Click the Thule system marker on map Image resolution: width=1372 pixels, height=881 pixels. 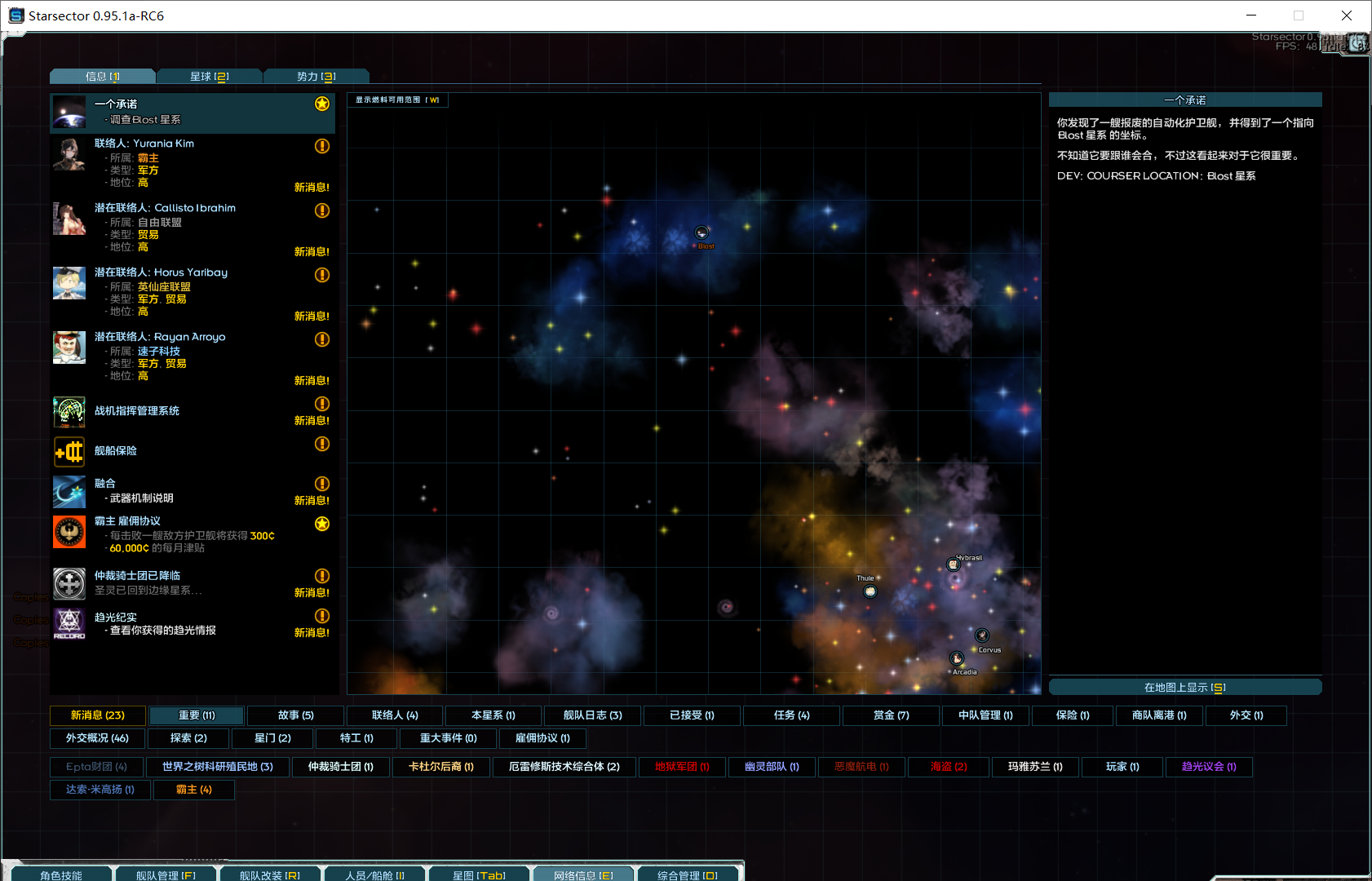point(870,591)
